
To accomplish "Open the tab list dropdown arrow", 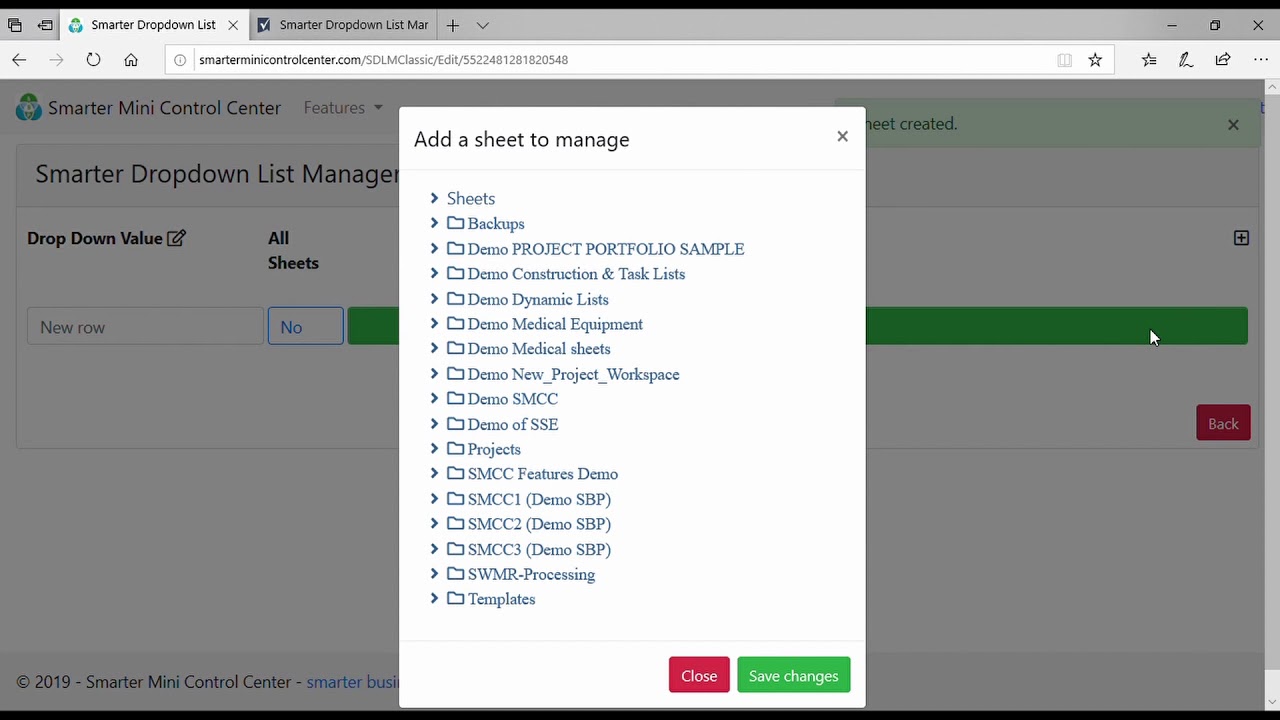I will (x=482, y=25).
